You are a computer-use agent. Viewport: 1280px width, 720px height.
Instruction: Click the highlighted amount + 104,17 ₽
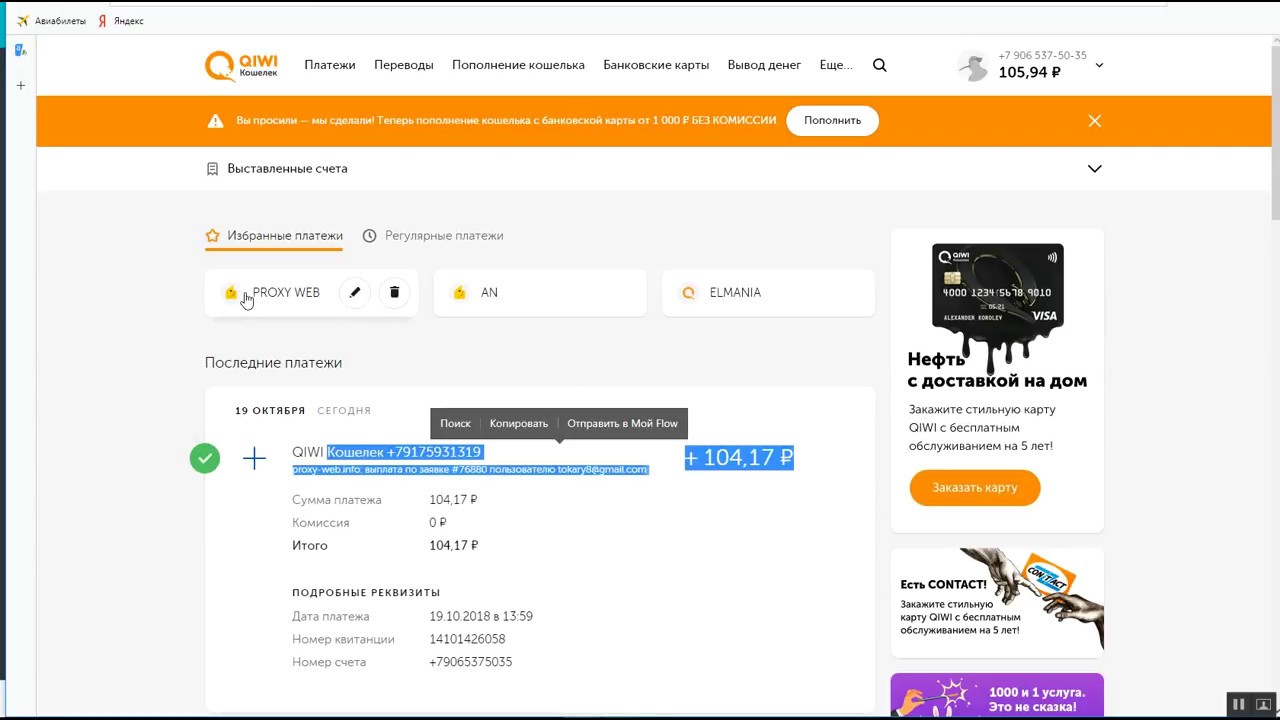pyautogui.click(x=739, y=458)
